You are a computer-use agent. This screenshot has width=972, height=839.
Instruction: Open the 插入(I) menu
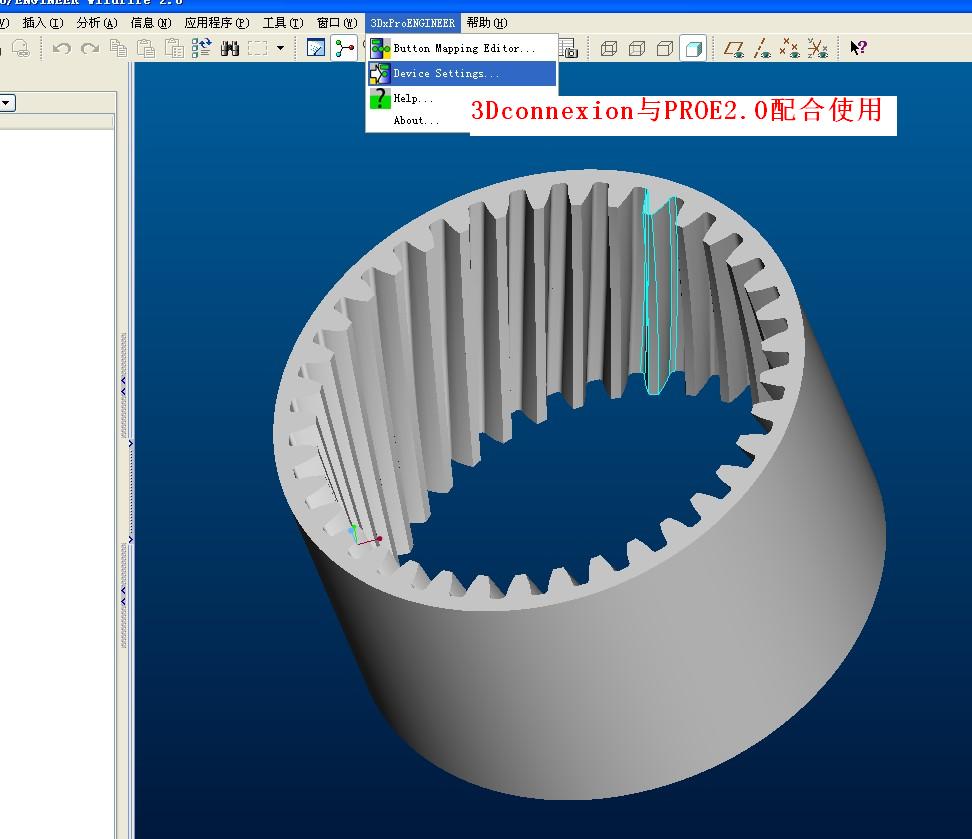(43, 23)
